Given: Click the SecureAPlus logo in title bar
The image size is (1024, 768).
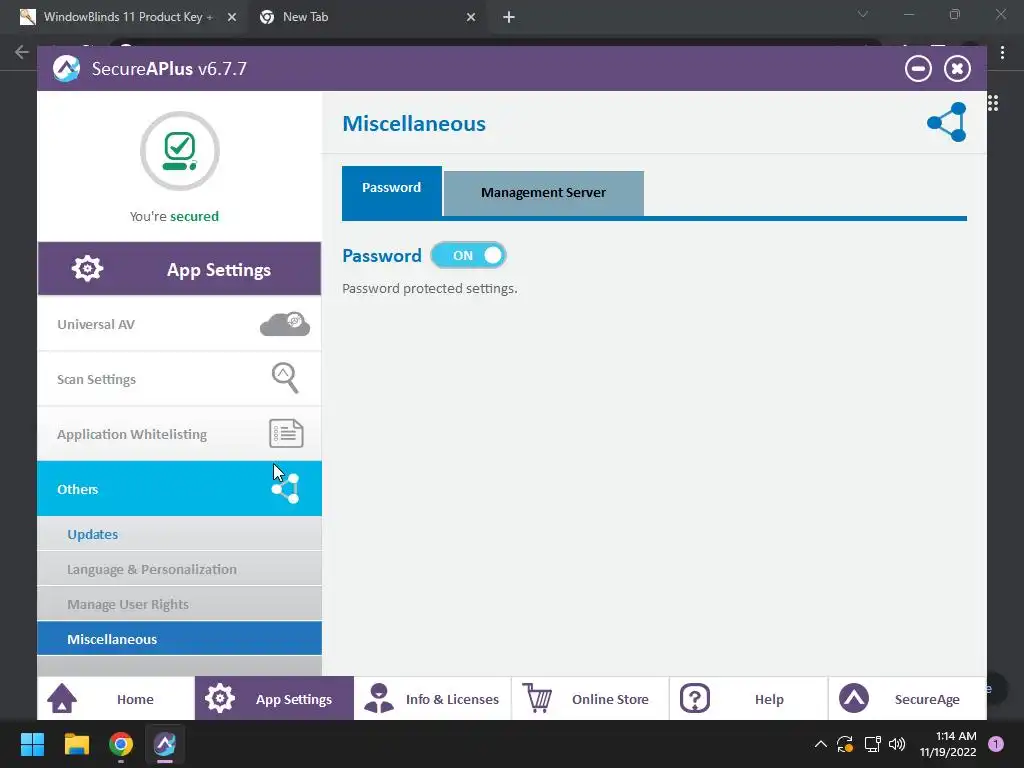Looking at the screenshot, I should (x=67, y=69).
